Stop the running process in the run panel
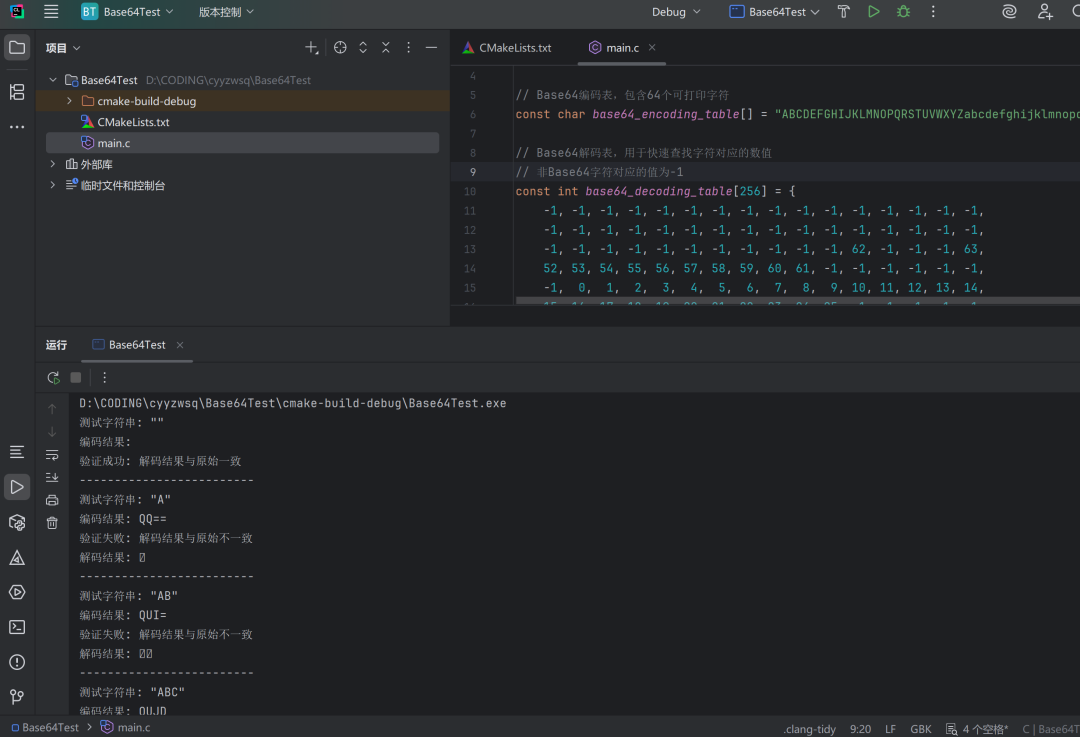Screen dimensions: 1080x737 (x=76, y=377)
